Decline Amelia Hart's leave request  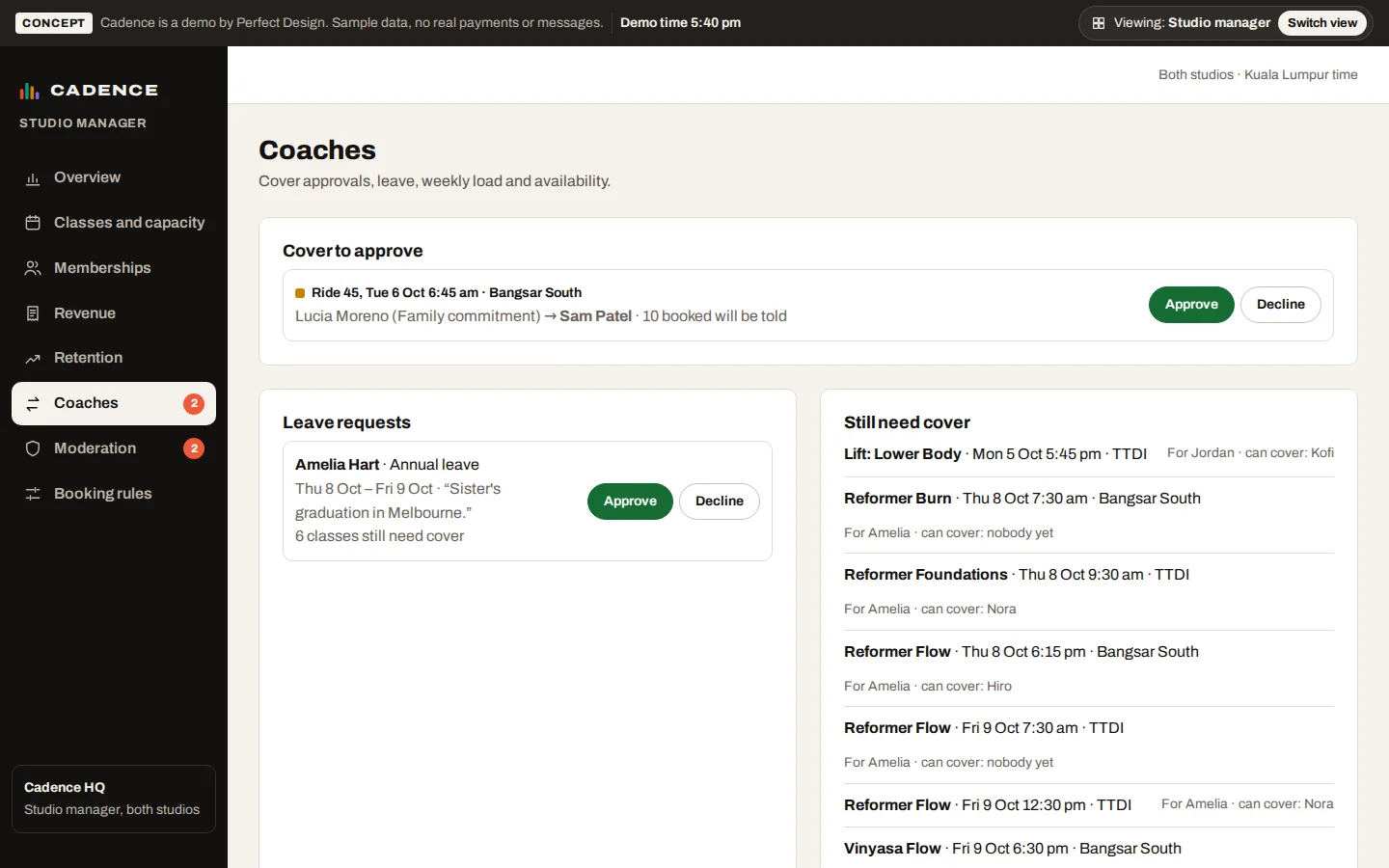(720, 502)
